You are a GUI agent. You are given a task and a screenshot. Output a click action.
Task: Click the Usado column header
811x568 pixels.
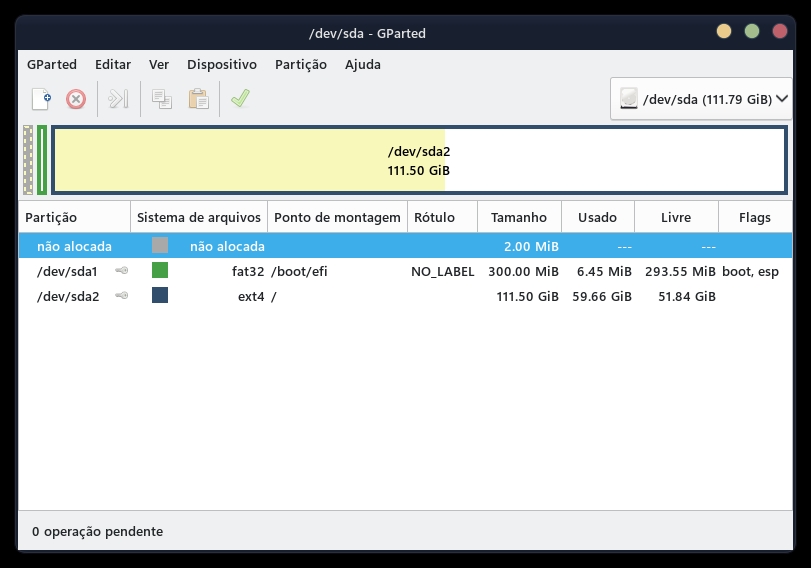597,217
